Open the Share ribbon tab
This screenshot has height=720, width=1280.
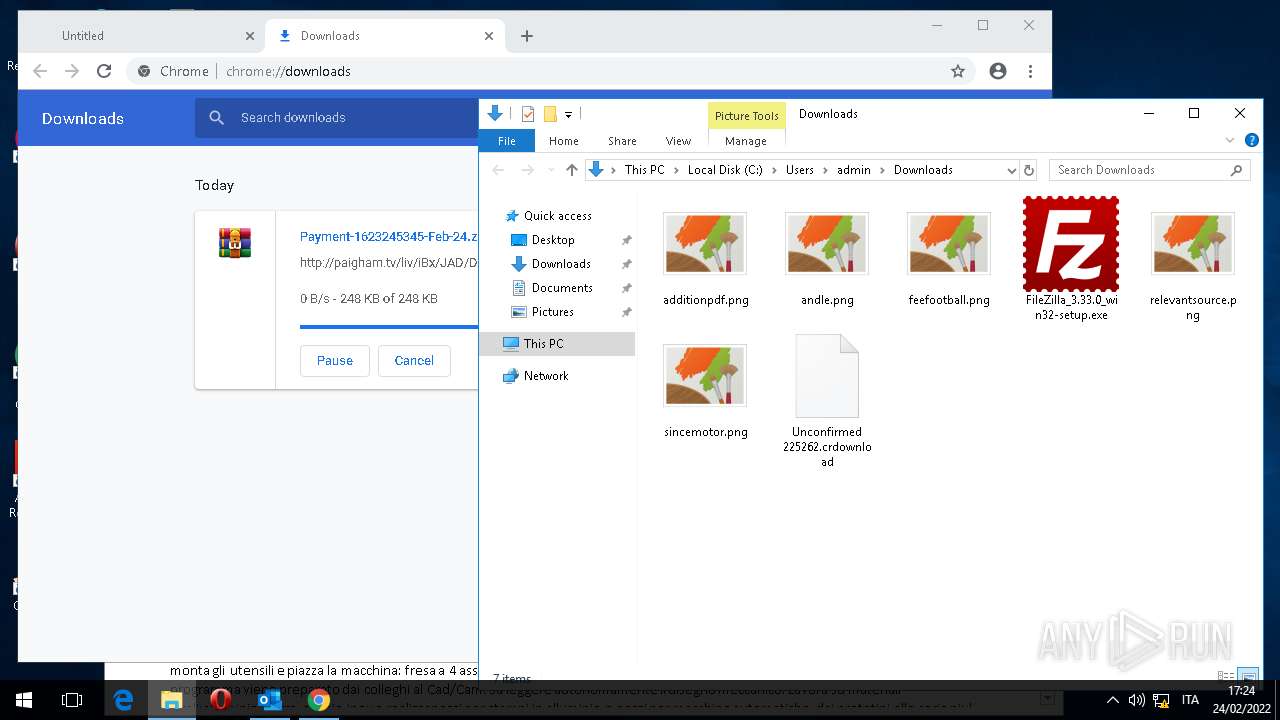pyautogui.click(x=622, y=141)
